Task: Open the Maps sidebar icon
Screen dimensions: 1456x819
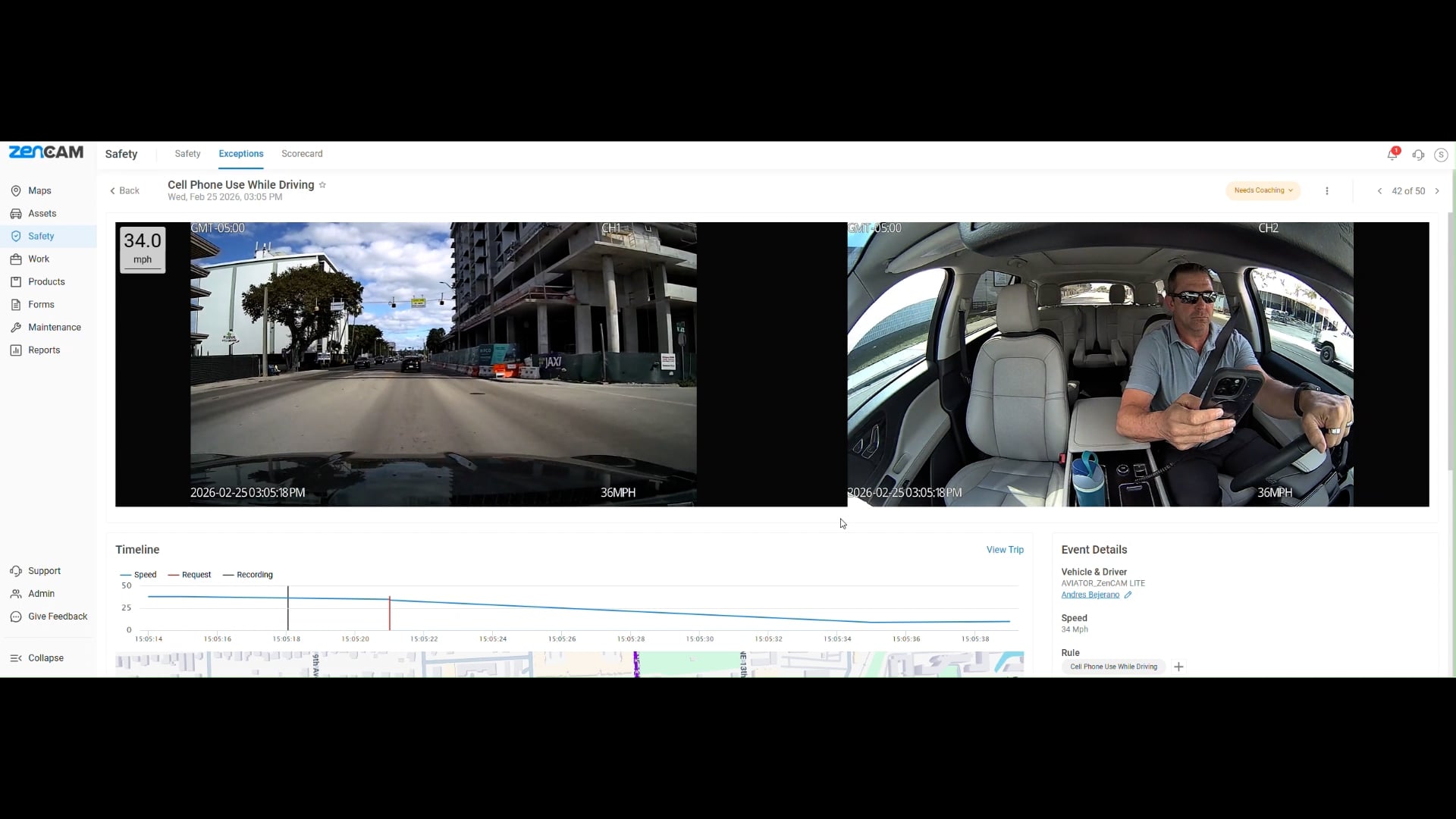Action: 16,191
